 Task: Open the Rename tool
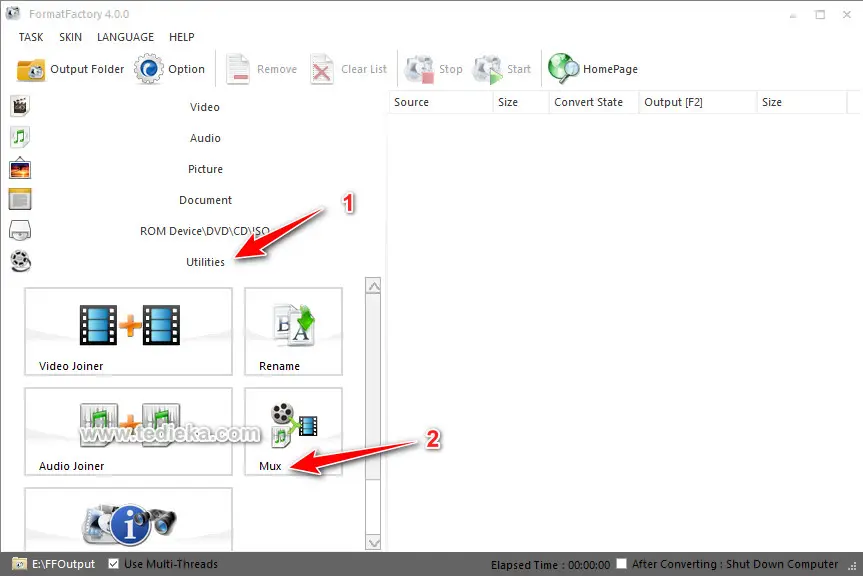293,332
